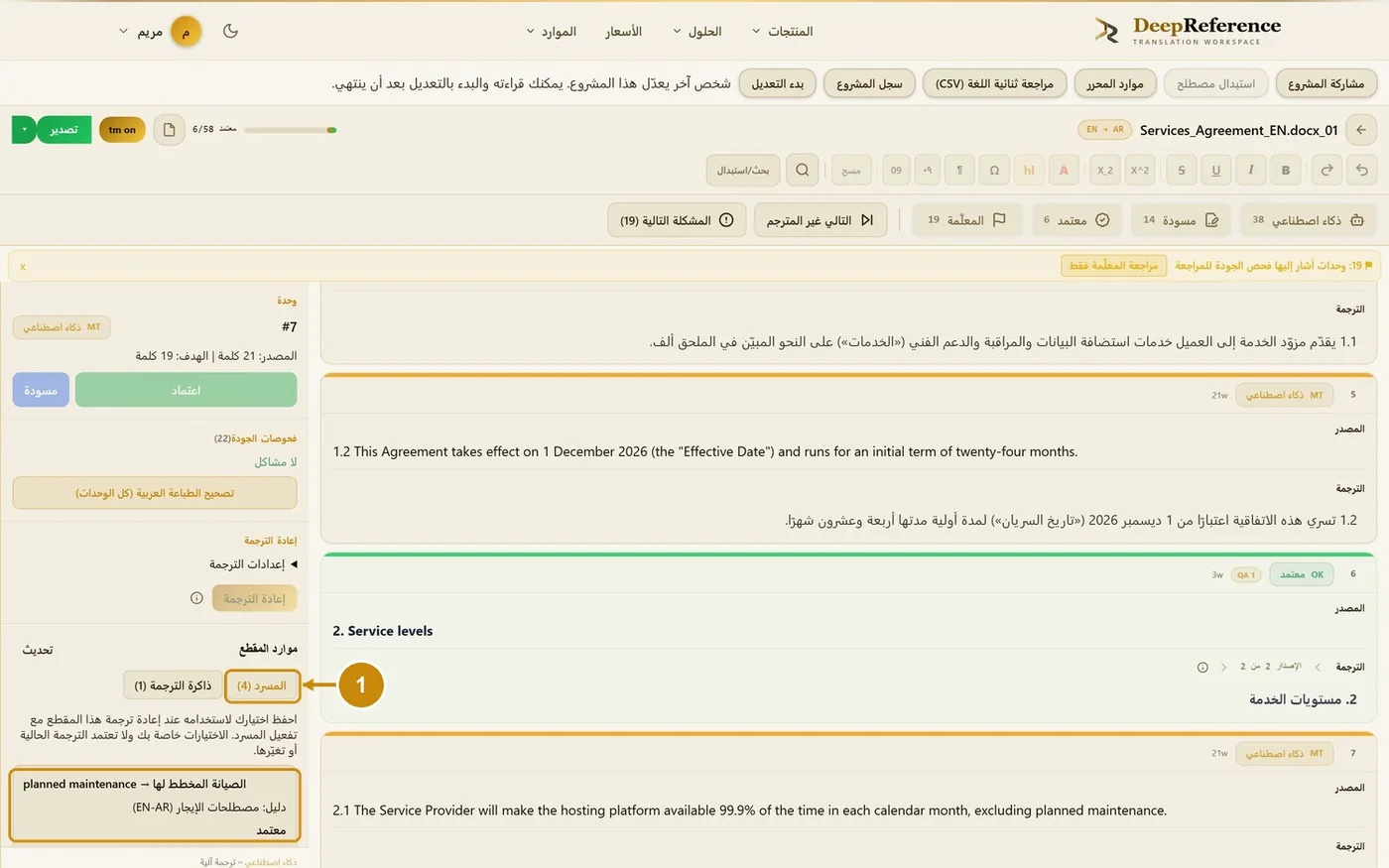Apply italic formatting with the I button

[1251, 171]
